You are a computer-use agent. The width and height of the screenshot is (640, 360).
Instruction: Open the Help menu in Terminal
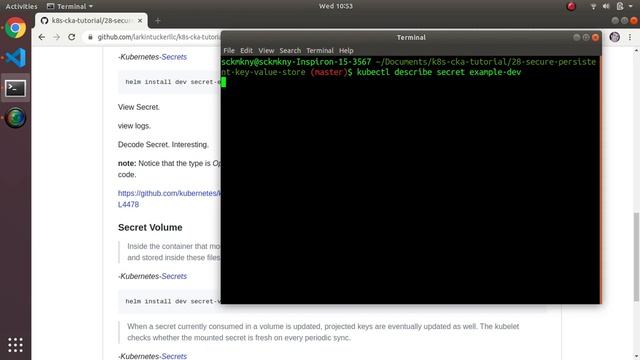[x=346, y=51]
